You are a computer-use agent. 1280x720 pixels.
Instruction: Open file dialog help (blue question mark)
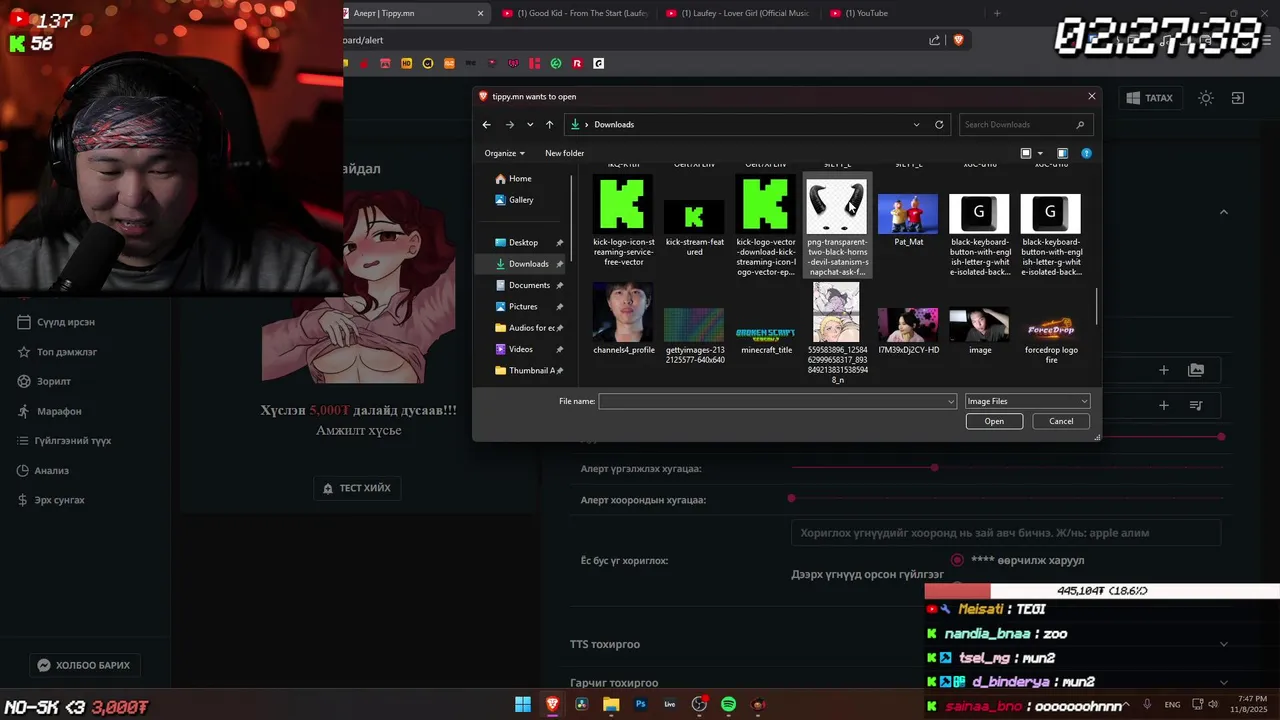pos(1086,153)
